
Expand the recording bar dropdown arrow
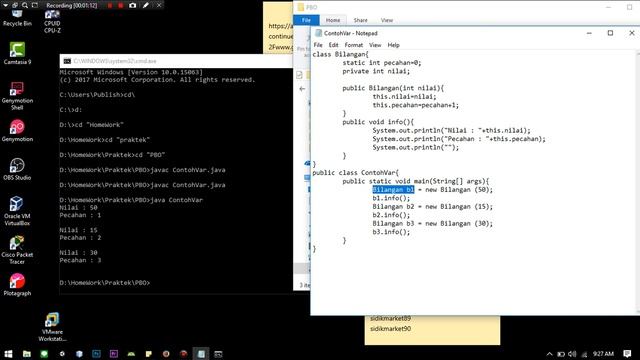point(6,5)
